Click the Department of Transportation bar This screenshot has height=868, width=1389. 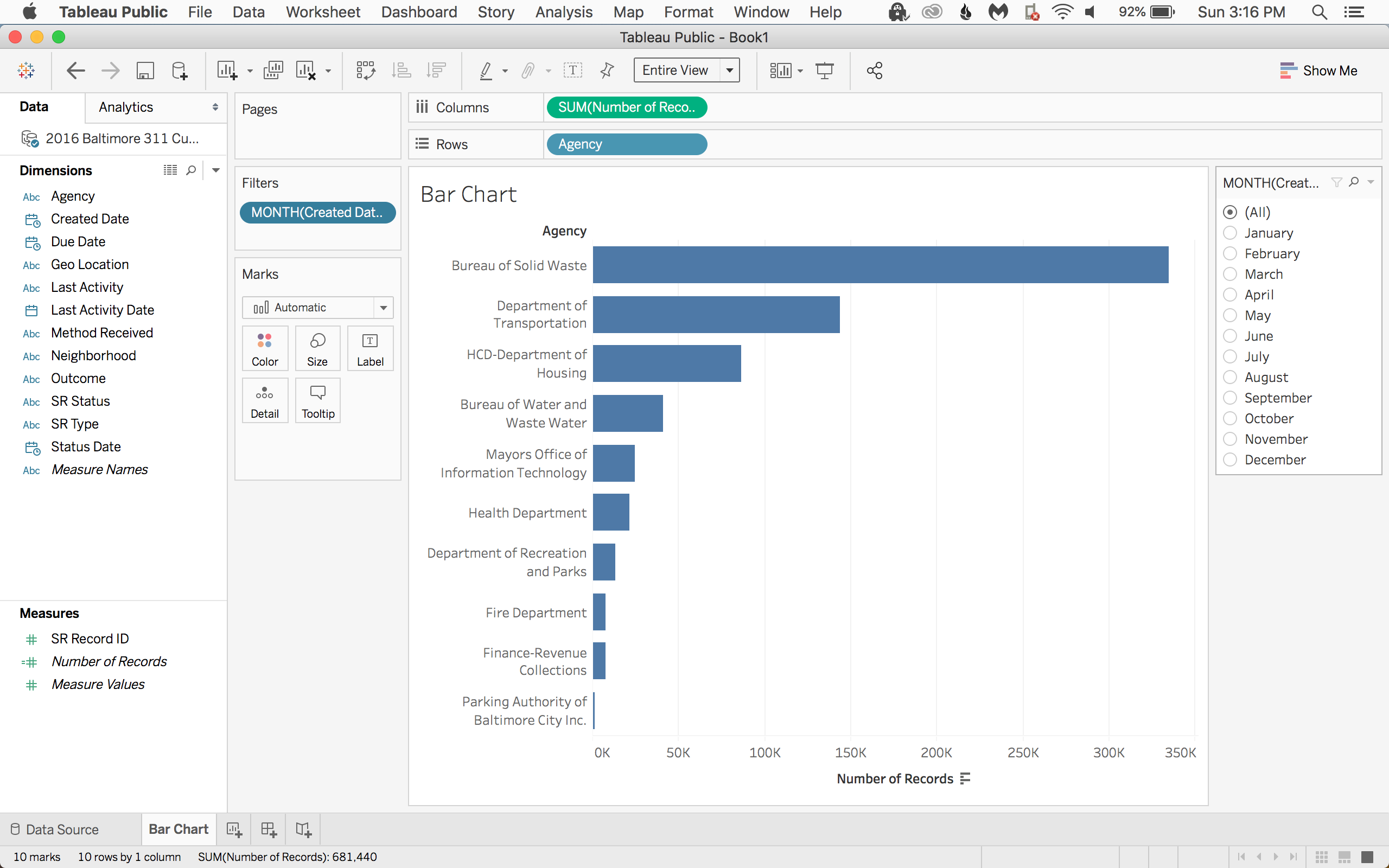[716, 315]
